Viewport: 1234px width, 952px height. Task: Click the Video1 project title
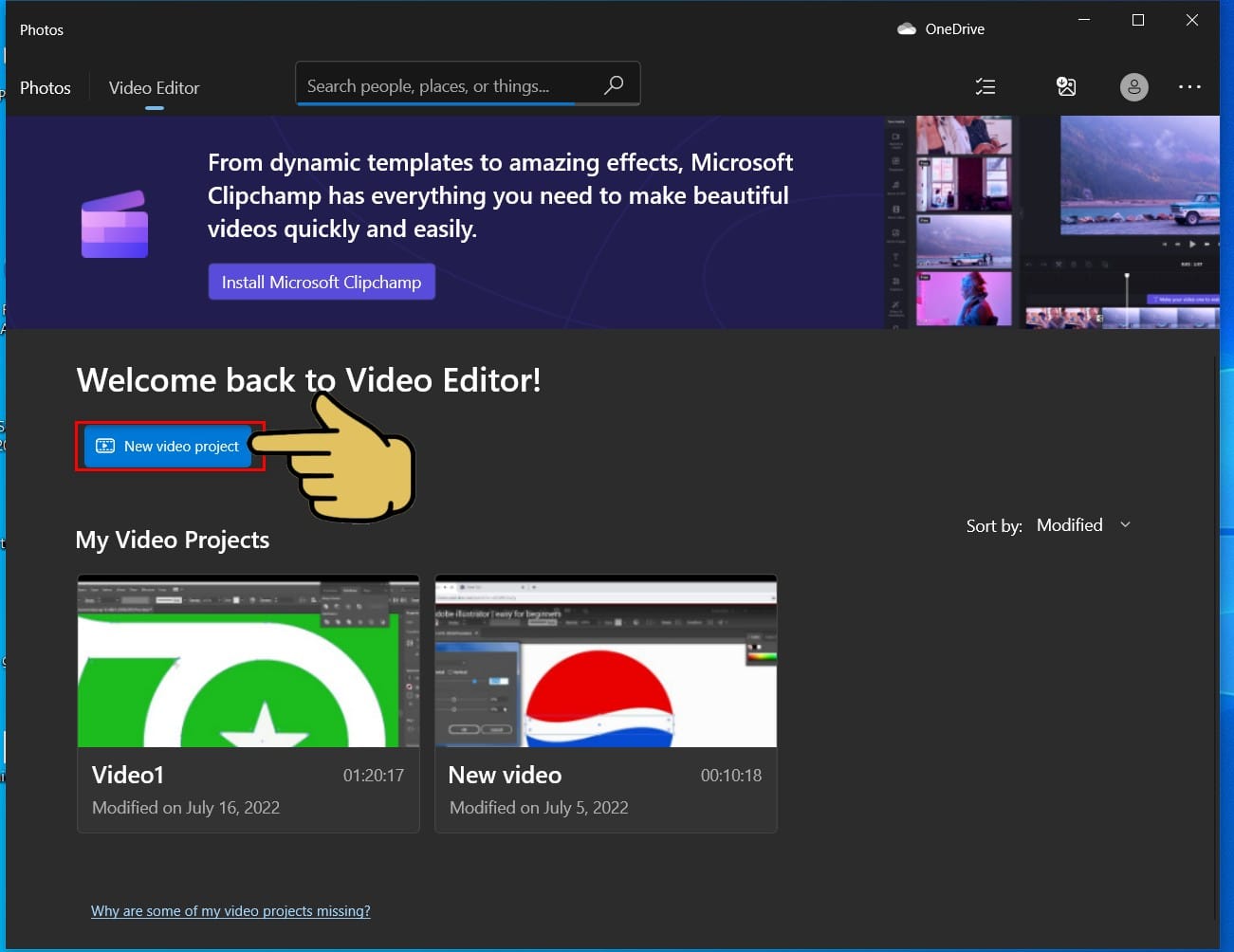pos(128,775)
